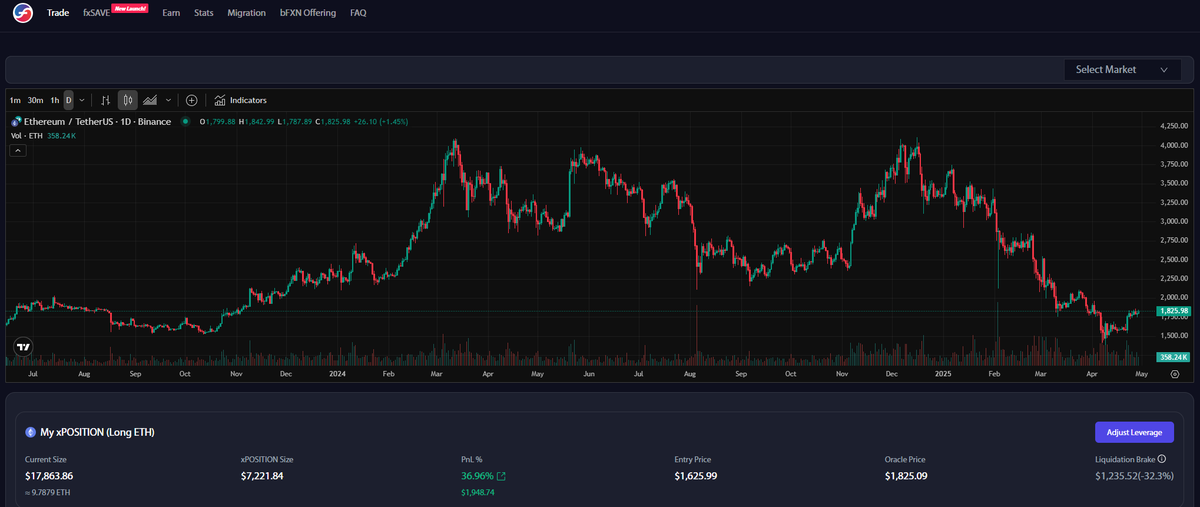
Task: Open the Earn page
Action: 171,13
